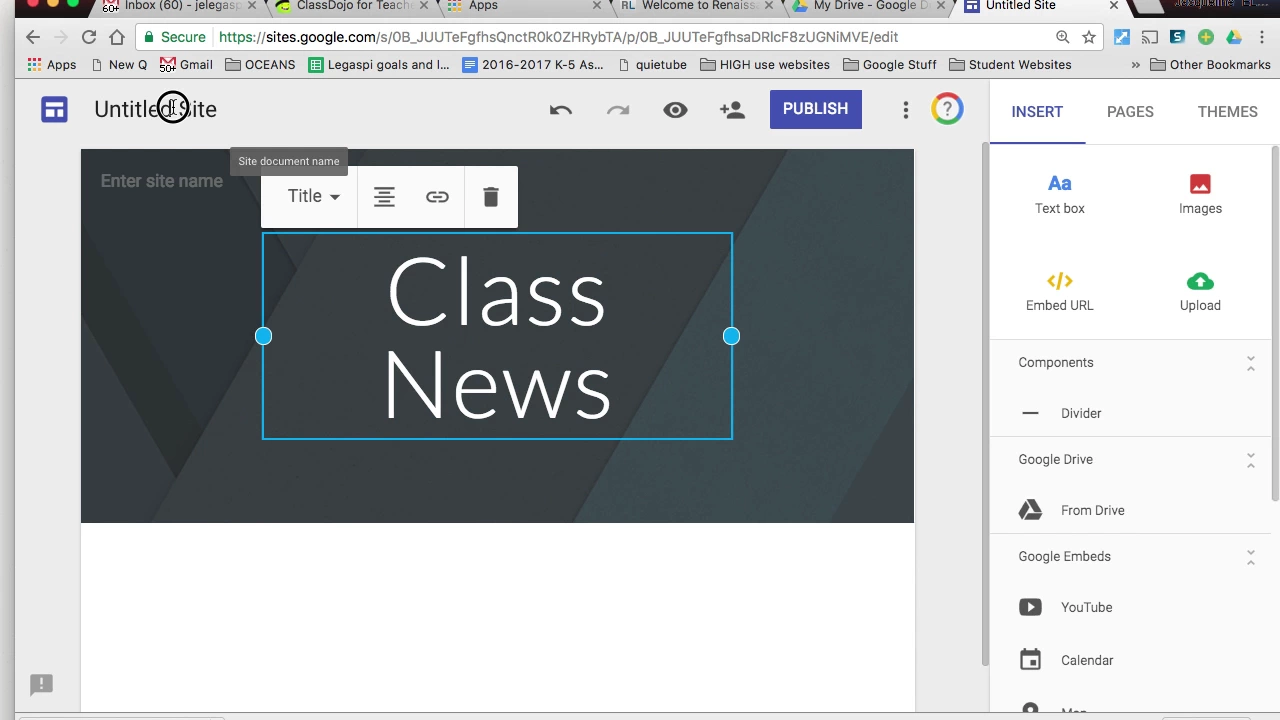Open the Student Websites bookmark folder

coord(1010,65)
